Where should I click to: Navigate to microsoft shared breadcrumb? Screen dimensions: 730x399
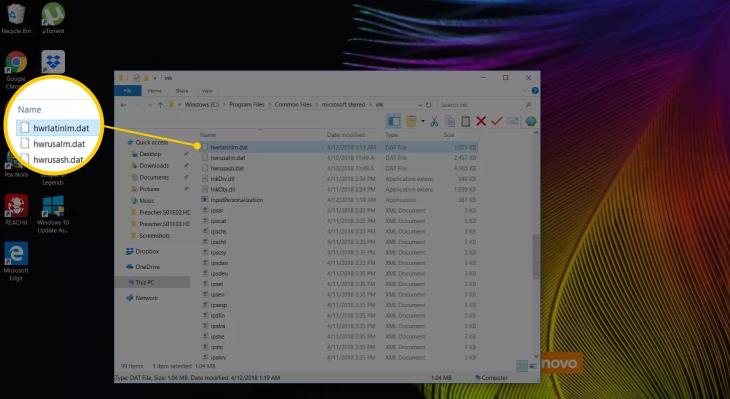(x=344, y=105)
